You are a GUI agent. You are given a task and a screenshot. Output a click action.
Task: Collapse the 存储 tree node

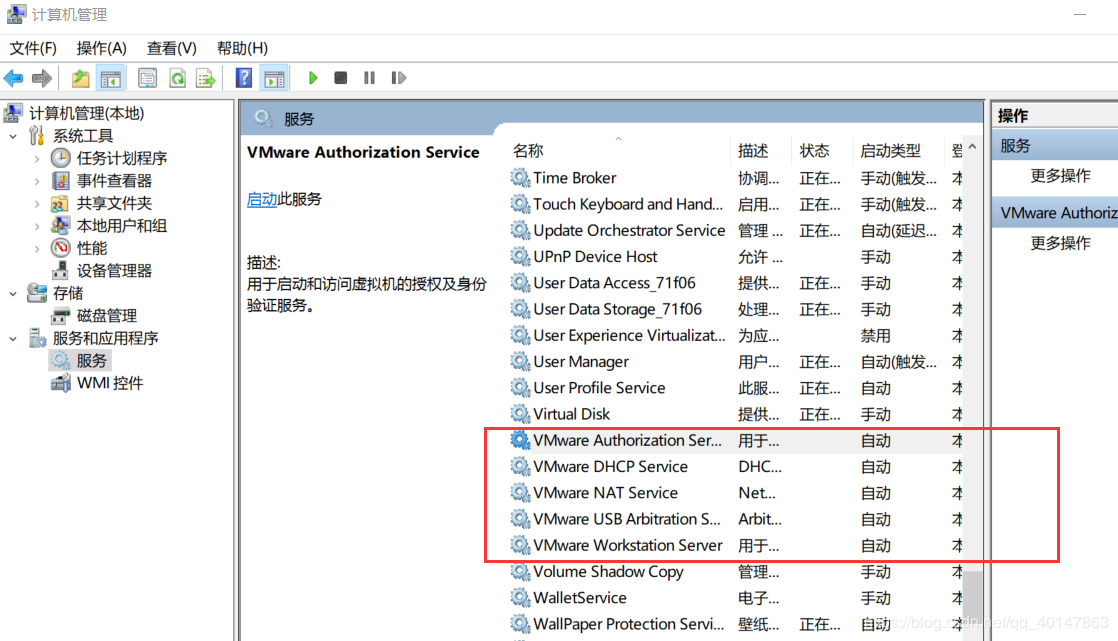13,293
